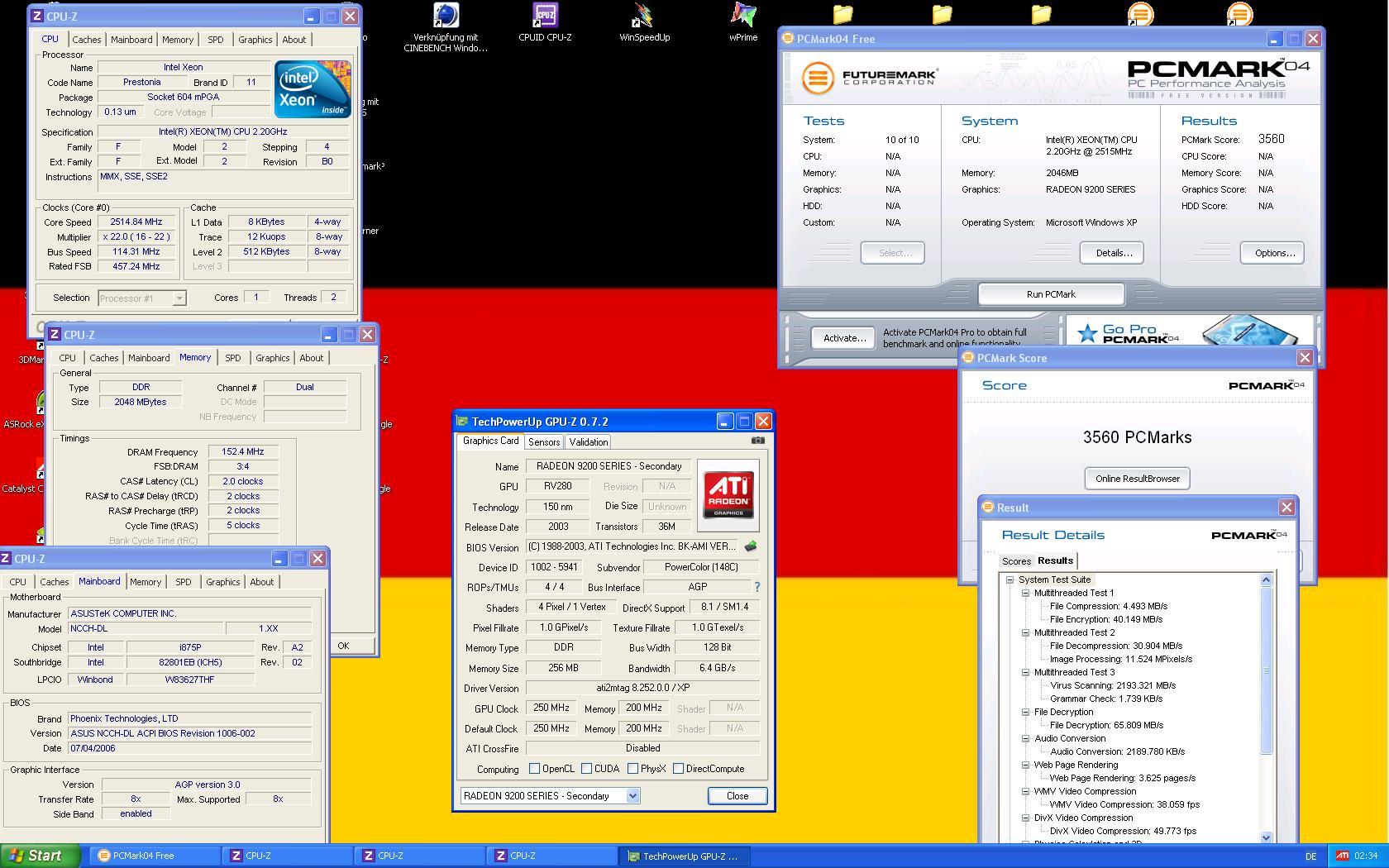The image size is (1389, 868).
Task: Click the Bus Interface question mark help
Action: 757,587
